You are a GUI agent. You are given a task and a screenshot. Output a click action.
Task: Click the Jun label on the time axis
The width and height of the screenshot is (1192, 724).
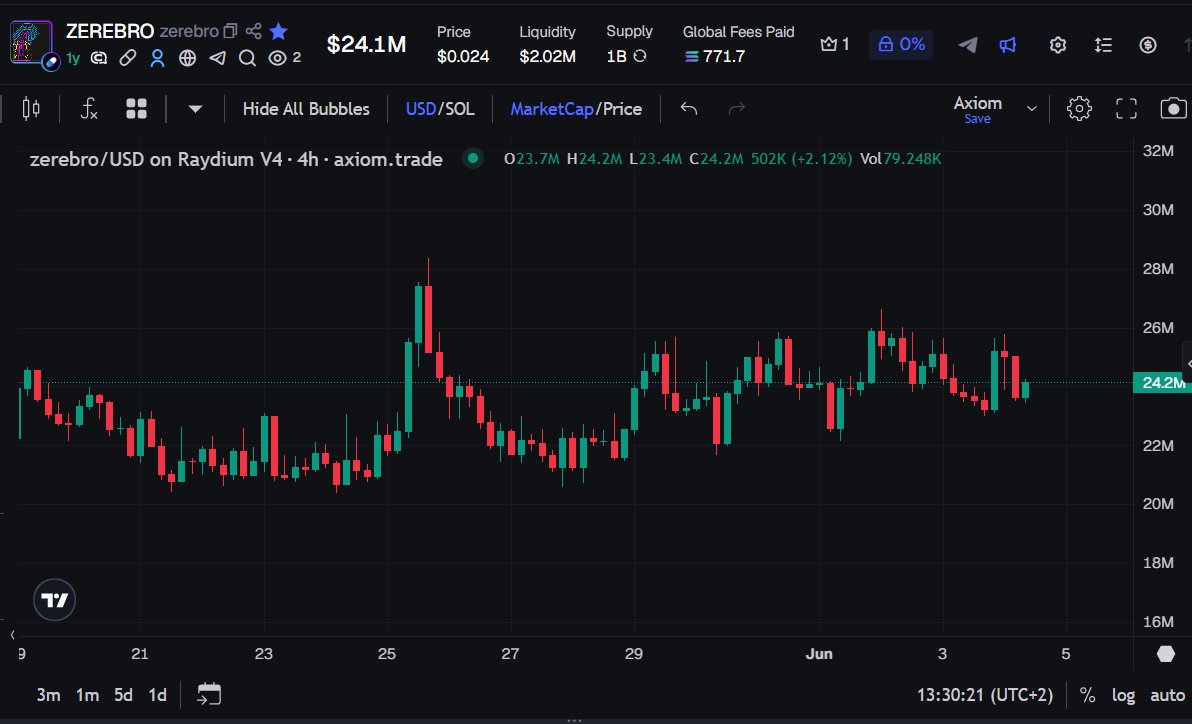pos(820,653)
